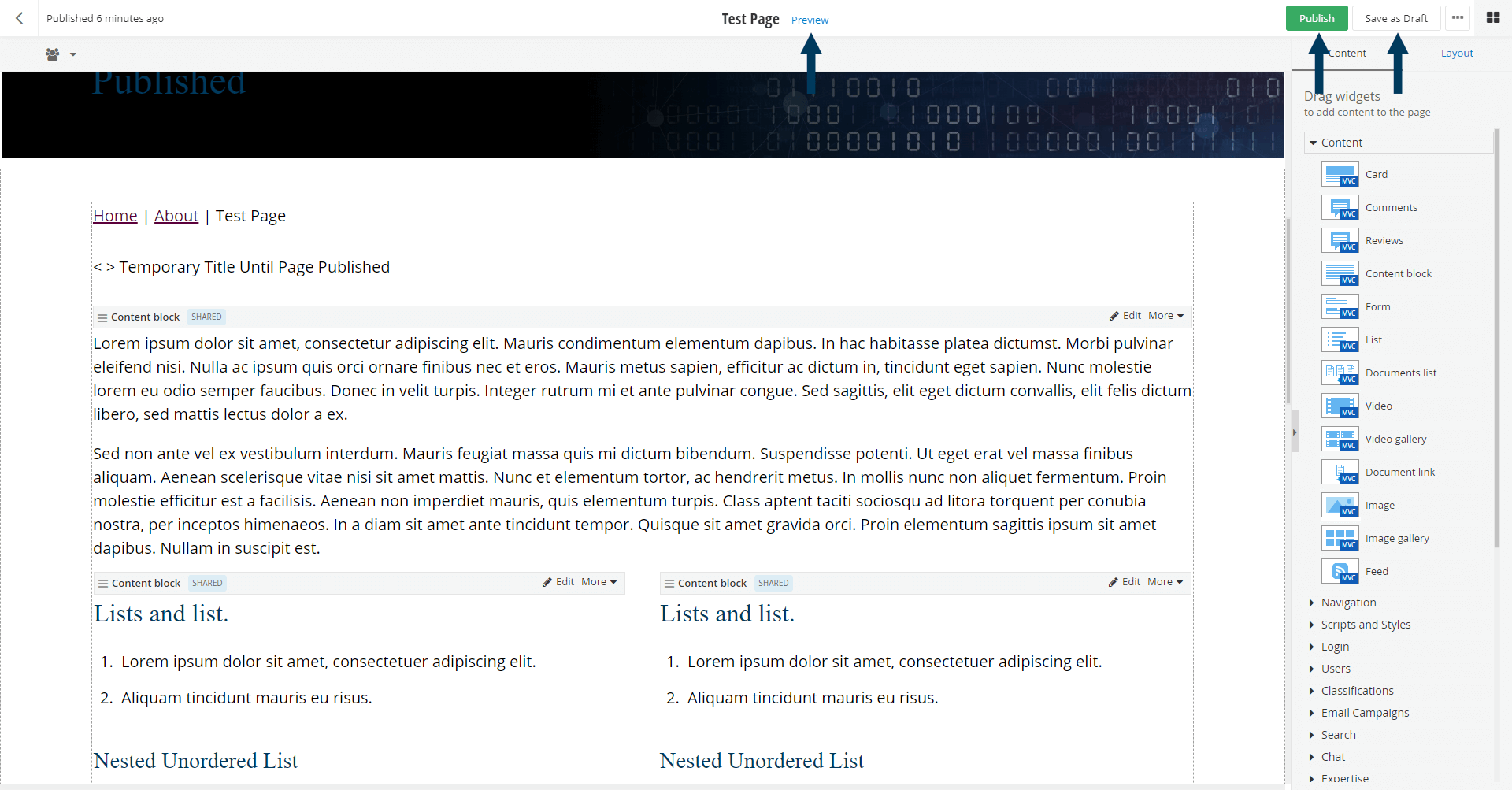Click the SHARED badge on top block
This screenshot has width=1512, height=790.
[x=206, y=317]
